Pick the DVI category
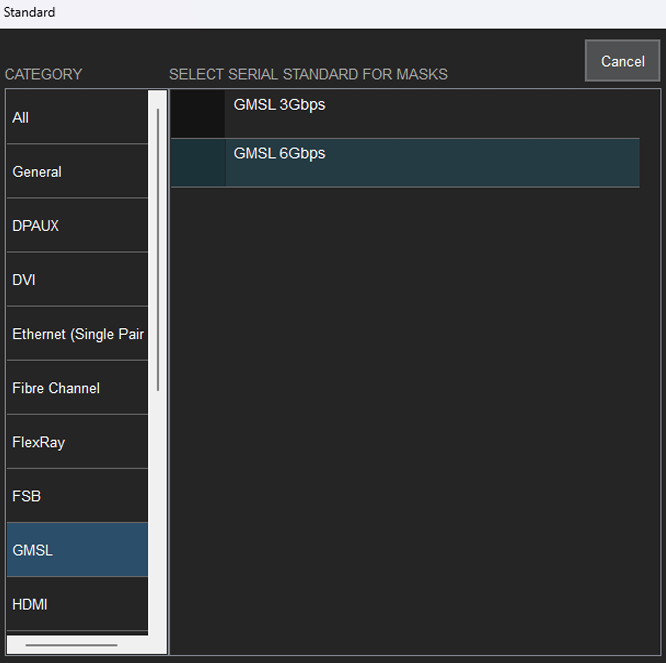 77,279
